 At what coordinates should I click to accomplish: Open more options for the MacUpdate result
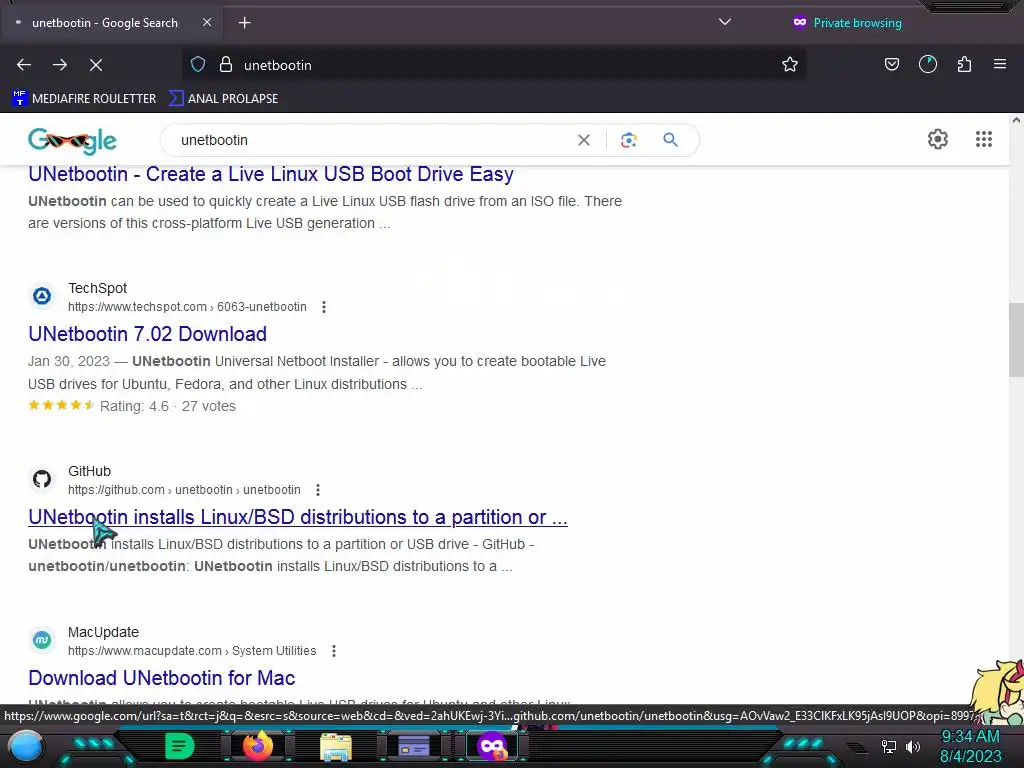tap(334, 651)
